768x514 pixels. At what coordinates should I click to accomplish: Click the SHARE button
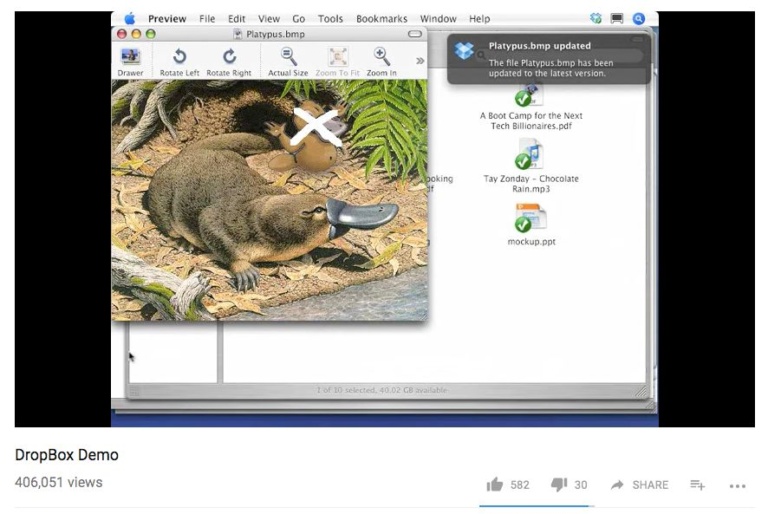click(x=640, y=485)
